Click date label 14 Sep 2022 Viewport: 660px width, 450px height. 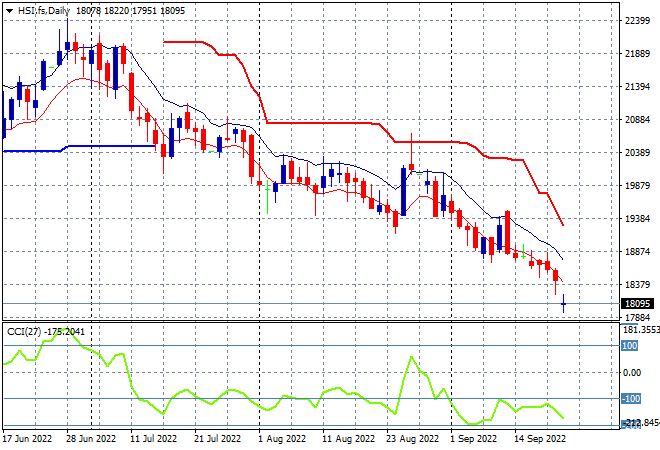540,439
